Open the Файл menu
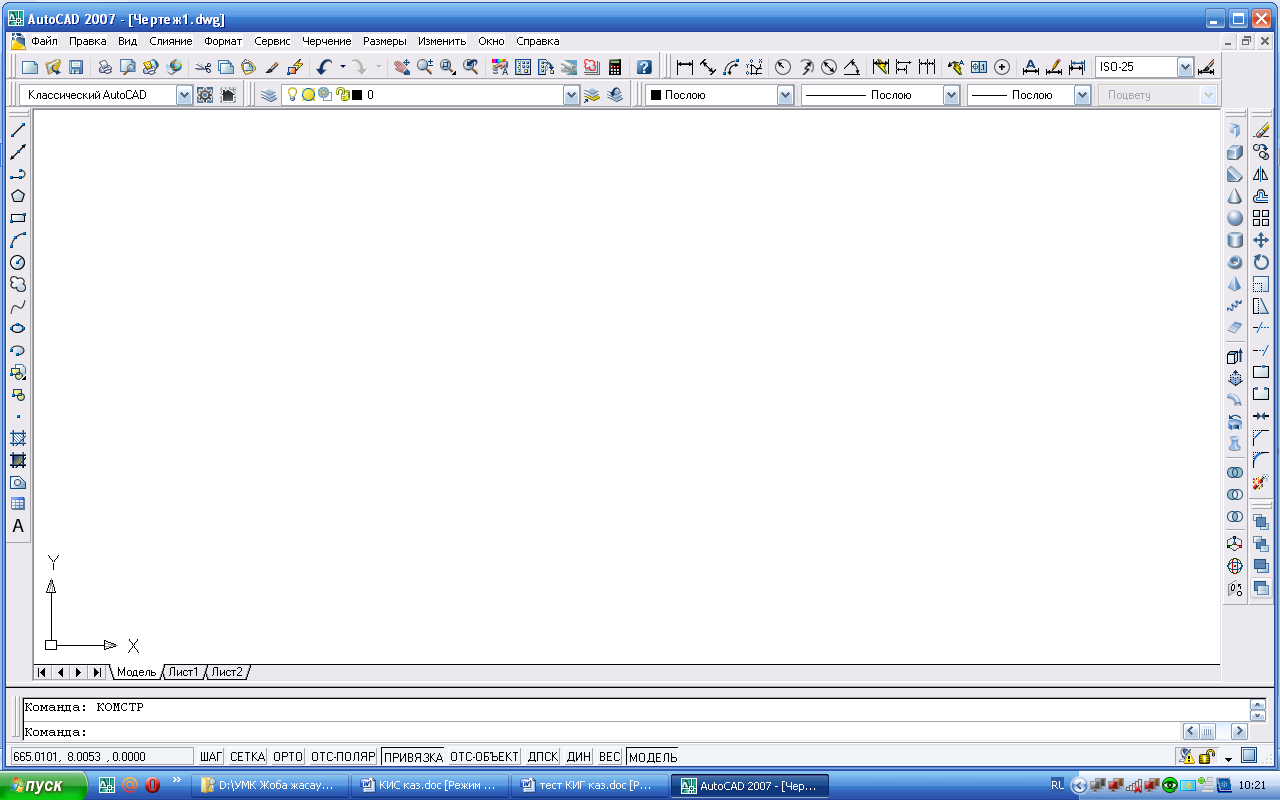 (44, 41)
